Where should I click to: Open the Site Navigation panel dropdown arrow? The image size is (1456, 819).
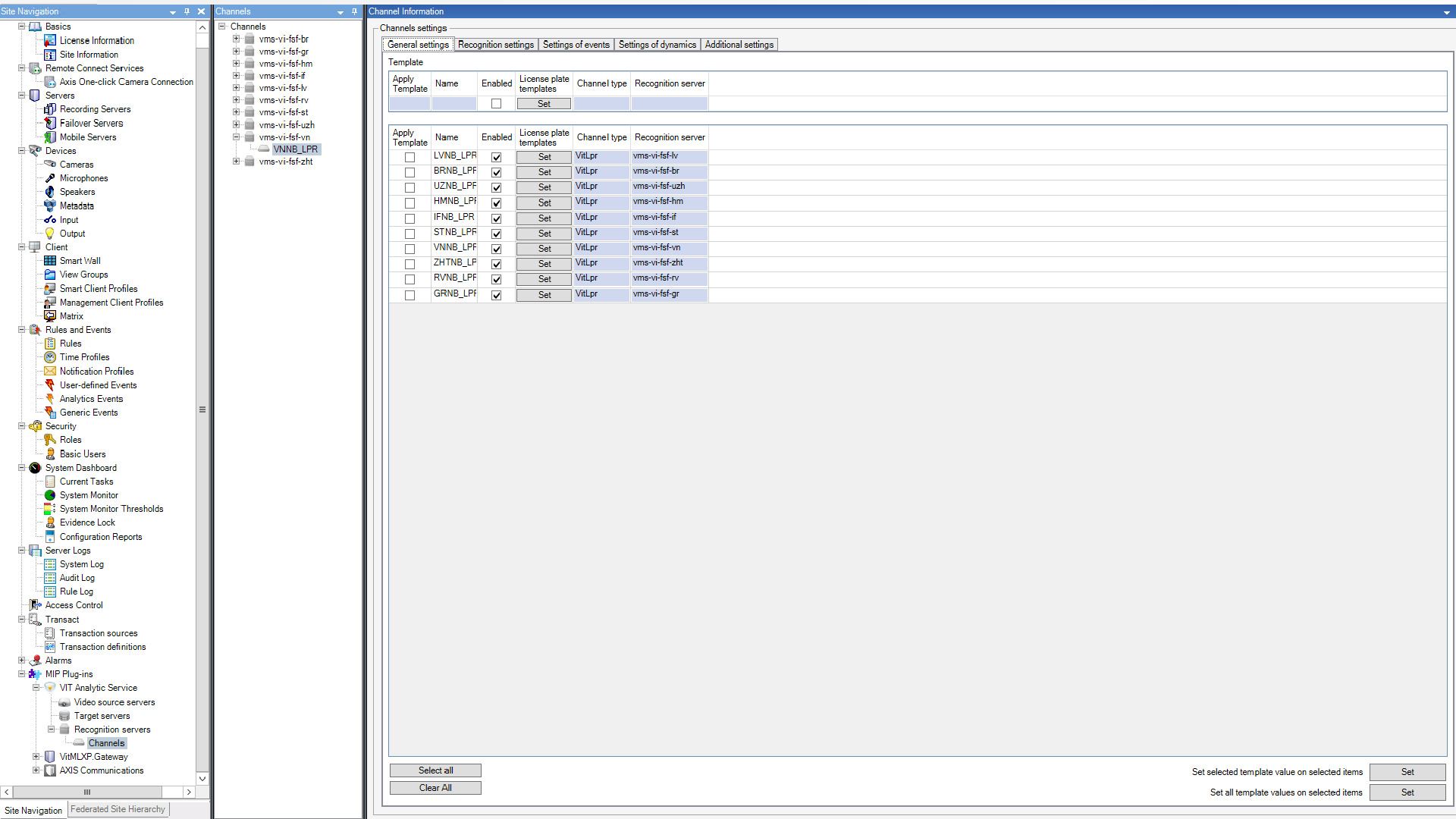point(173,12)
